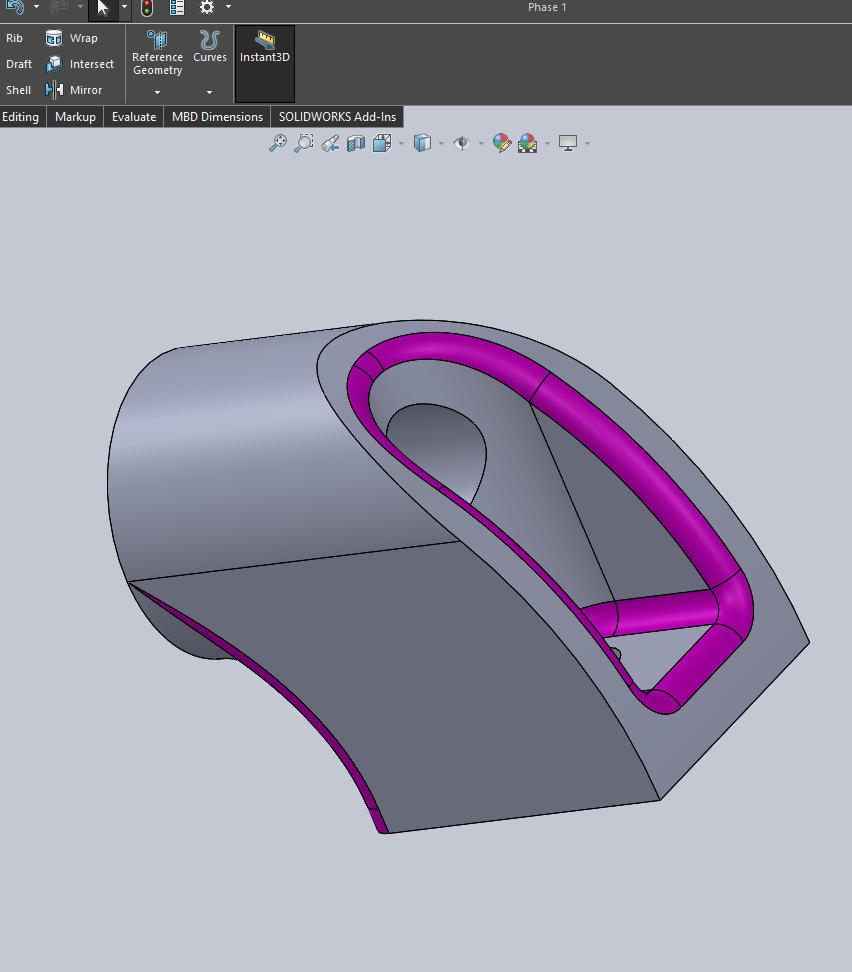Toggle Hide/Show Items eye icon
This screenshot has width=852, height=972.
click(x=463, y=142)
